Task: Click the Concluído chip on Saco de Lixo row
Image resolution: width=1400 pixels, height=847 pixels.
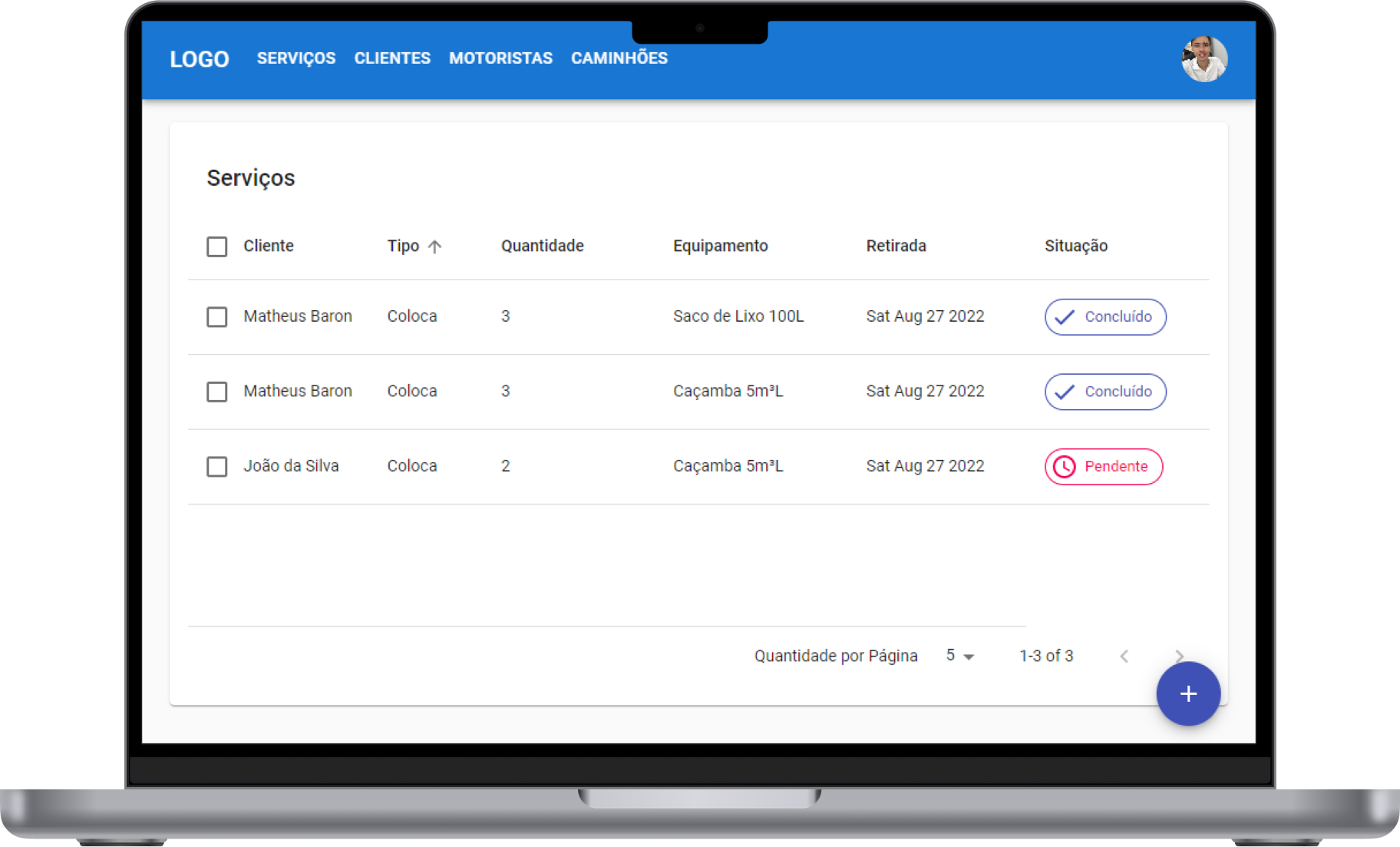Action: point(1105,317)
